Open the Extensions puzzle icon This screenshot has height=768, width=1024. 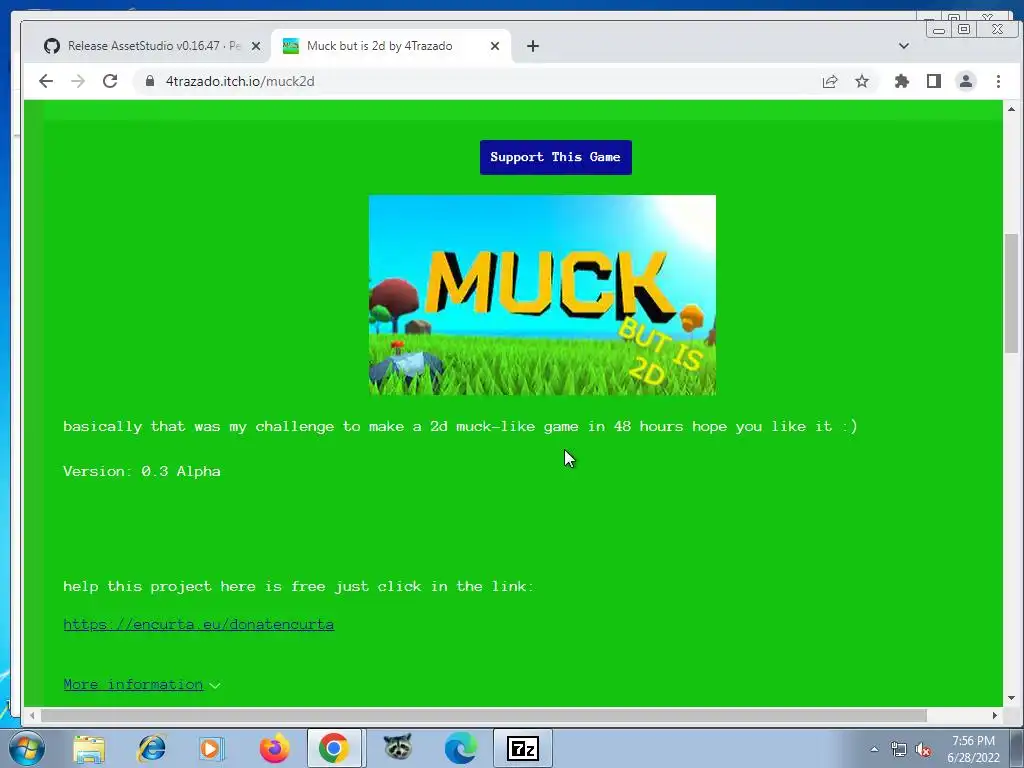tap(902, 81)
